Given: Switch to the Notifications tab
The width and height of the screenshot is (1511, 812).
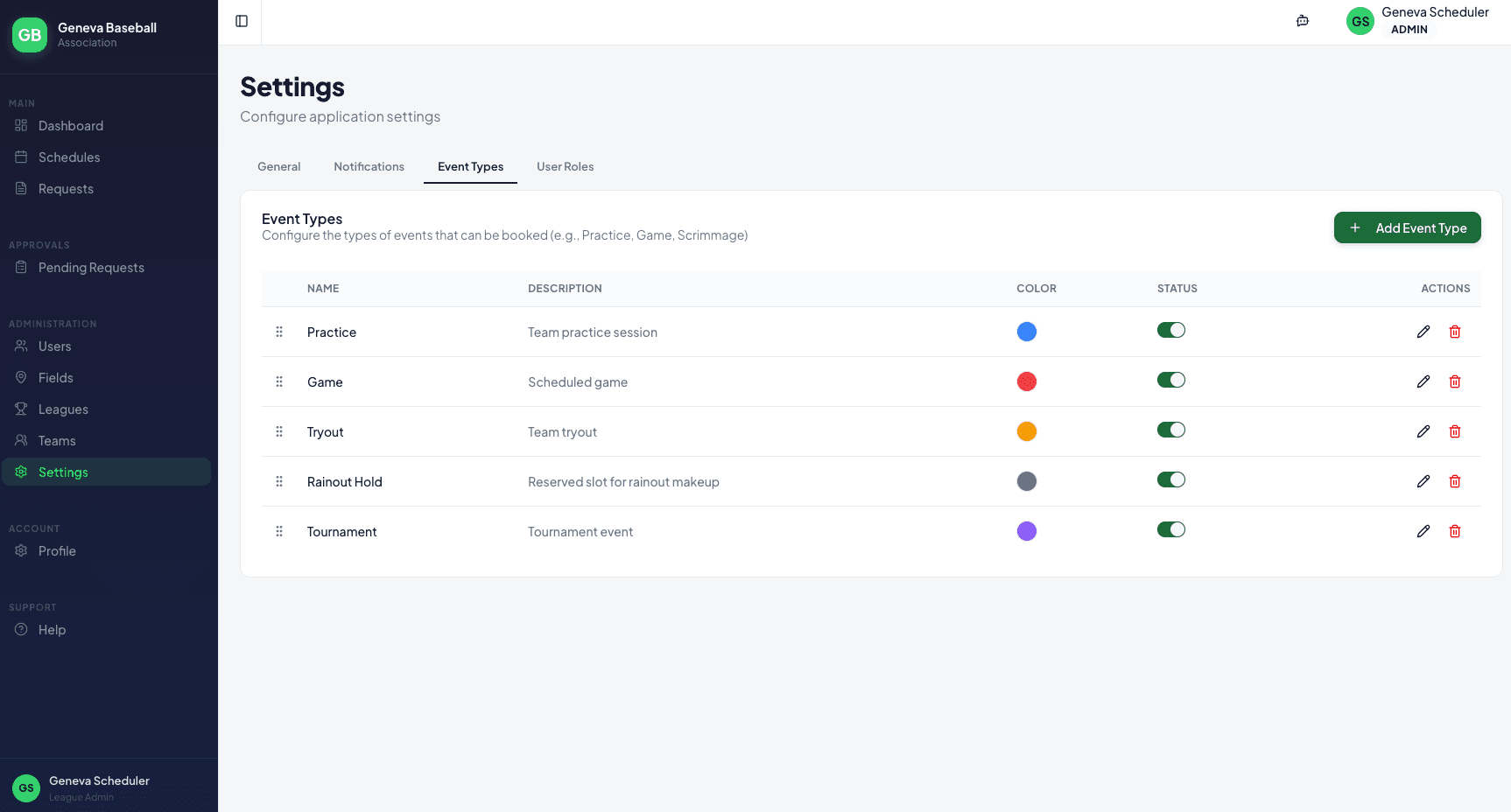Looking at the screenshot, I should (x=369, y=166).
